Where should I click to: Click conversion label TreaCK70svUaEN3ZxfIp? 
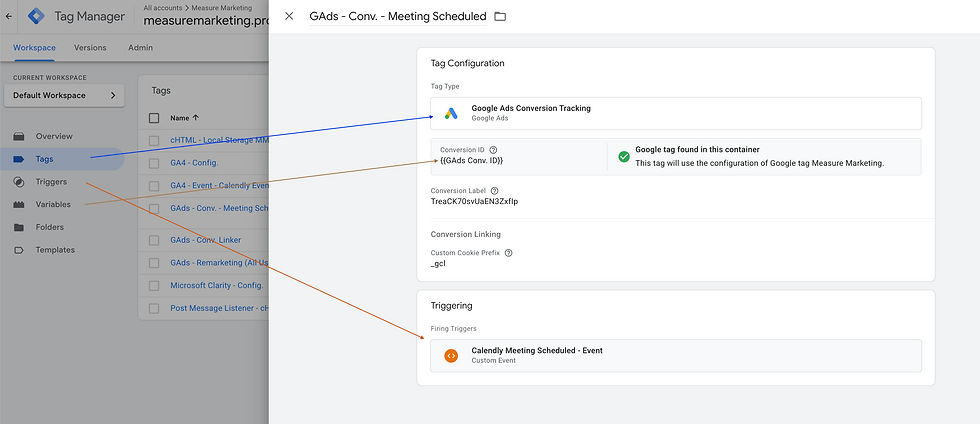point(474,201)
